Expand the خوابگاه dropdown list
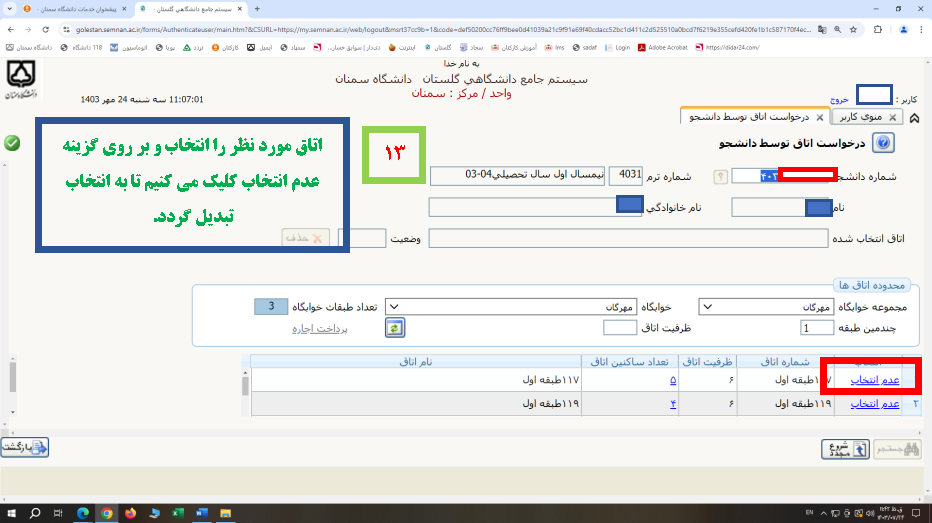This screenshot has height=523, width=932. click(393, 306)
